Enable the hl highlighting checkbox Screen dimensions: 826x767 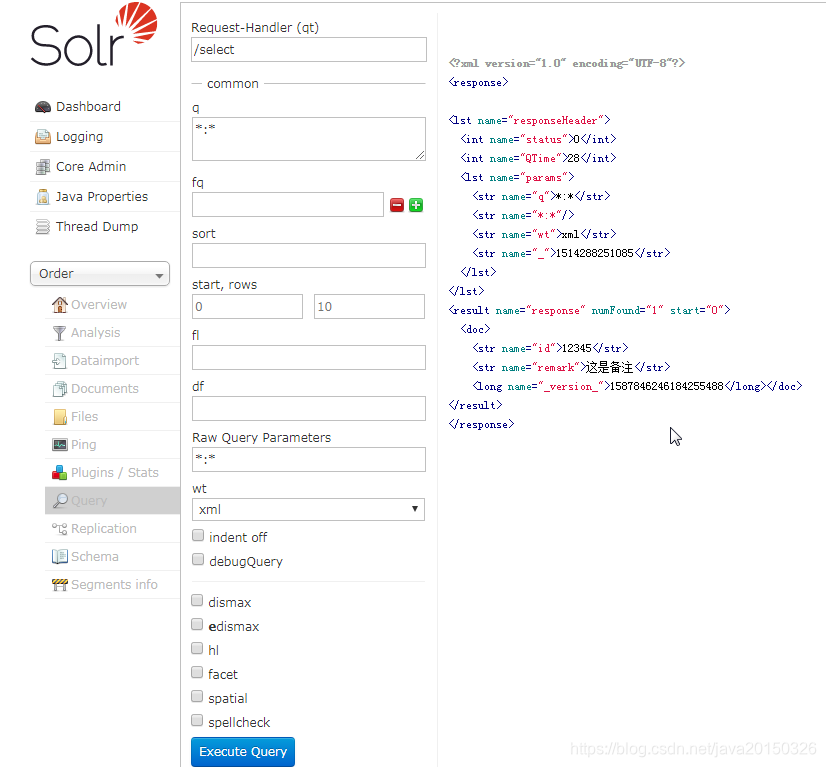tap(196, 648)
